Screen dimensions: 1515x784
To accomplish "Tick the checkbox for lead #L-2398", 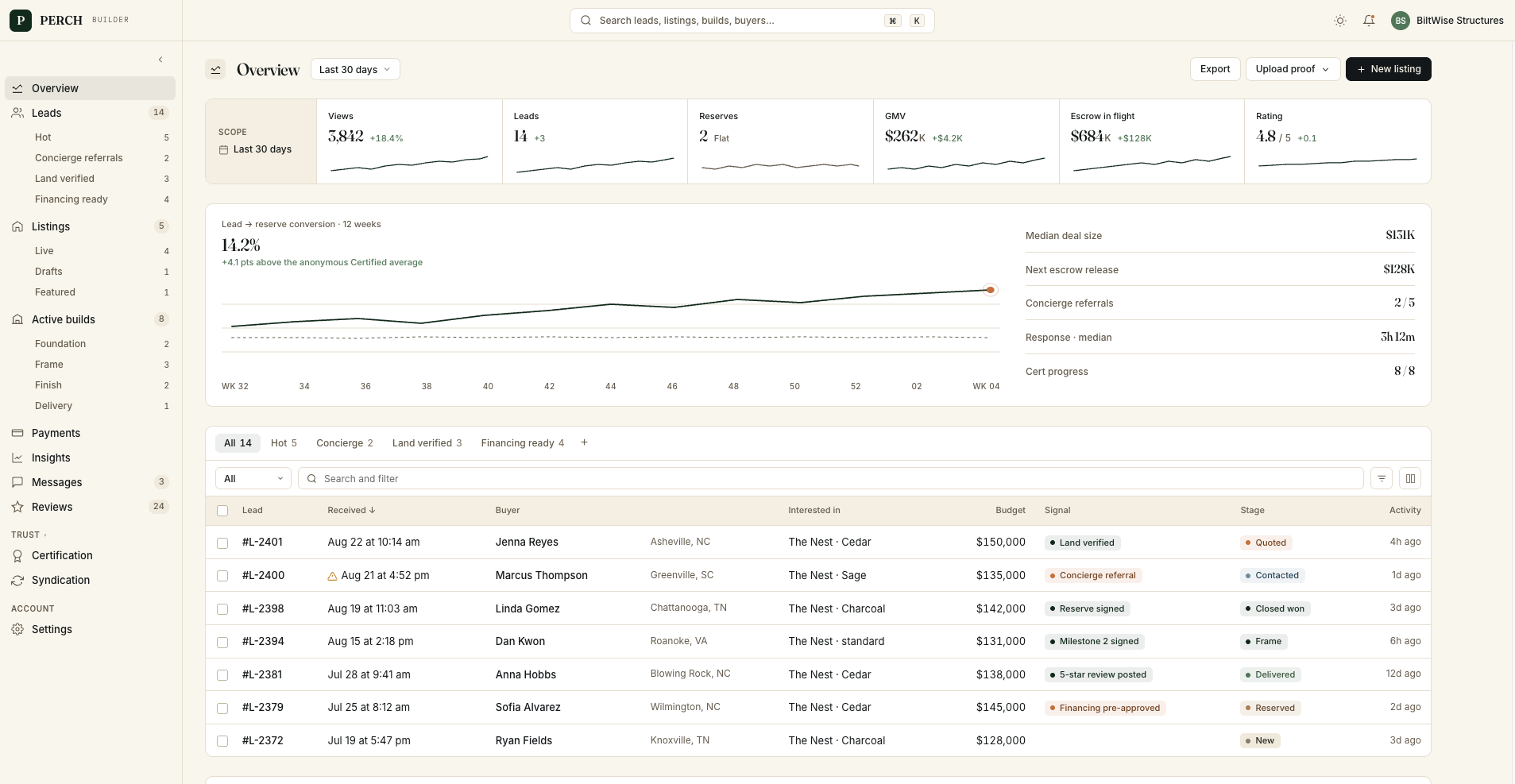I will 222,609.
